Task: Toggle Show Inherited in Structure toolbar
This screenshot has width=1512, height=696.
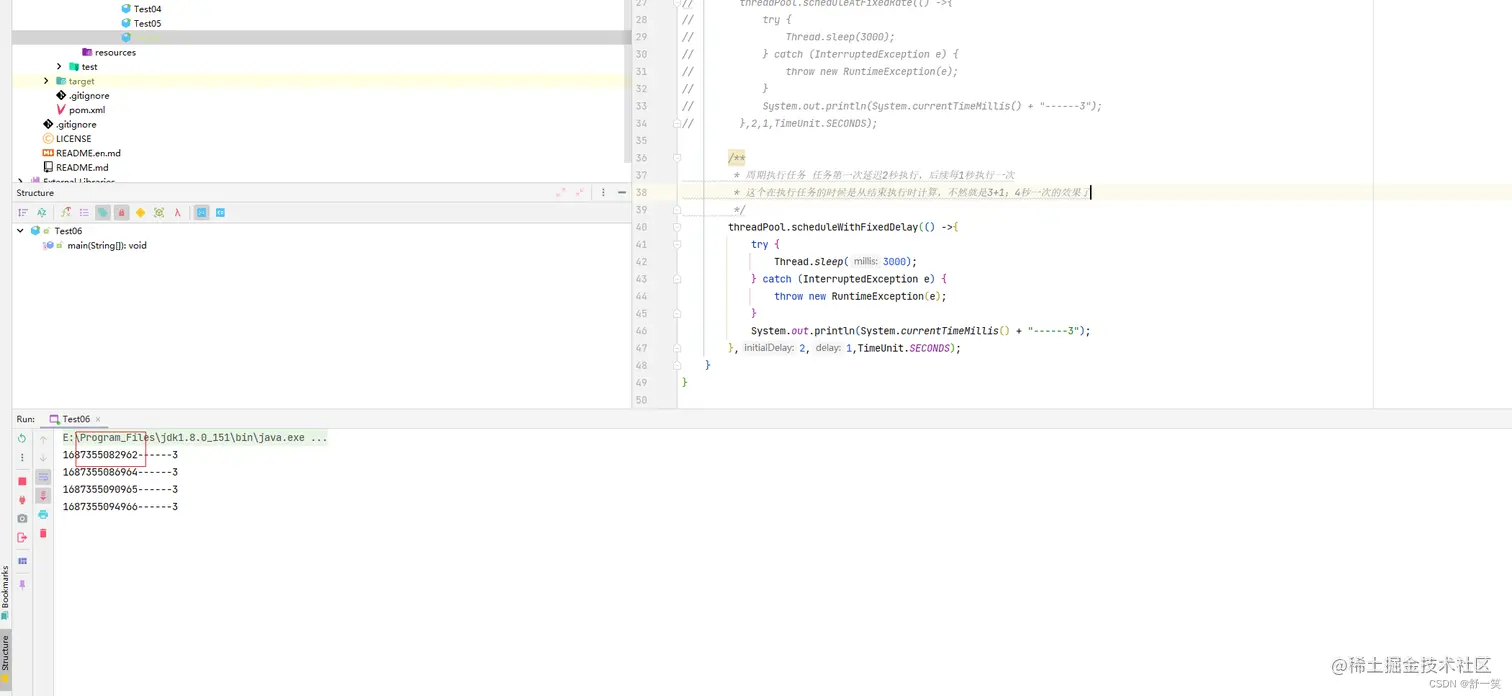Action: click(66, 213)
